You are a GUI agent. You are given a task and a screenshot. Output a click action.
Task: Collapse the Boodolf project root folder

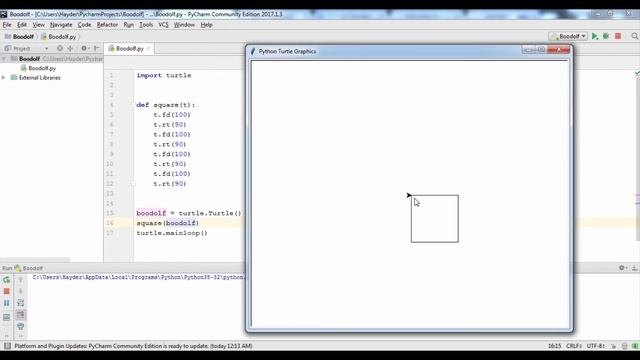[x=4, y=59]
